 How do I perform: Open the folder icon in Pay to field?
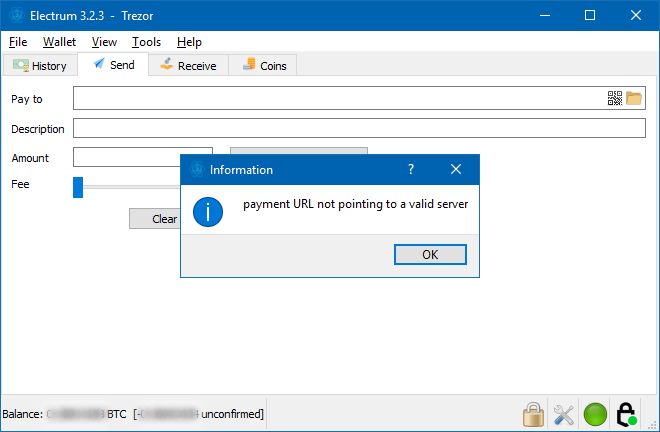(633, 98)
